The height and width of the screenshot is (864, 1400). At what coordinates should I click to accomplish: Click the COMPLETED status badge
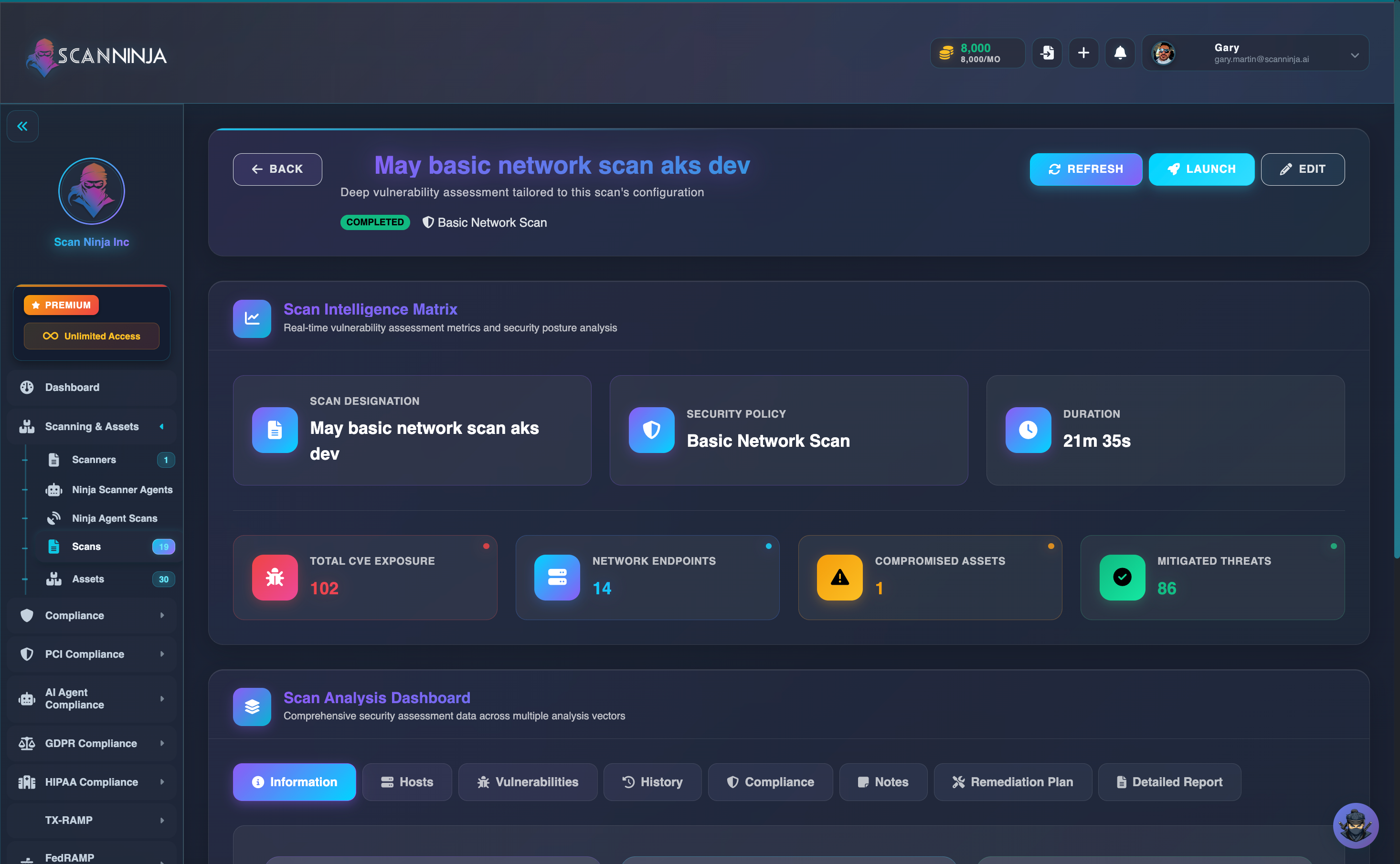(375, 222)
